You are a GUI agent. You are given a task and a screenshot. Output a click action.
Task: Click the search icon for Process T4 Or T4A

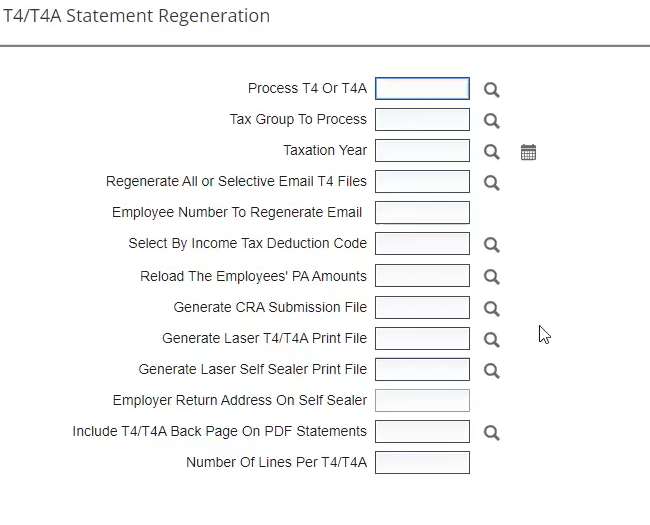coord(491,90)
